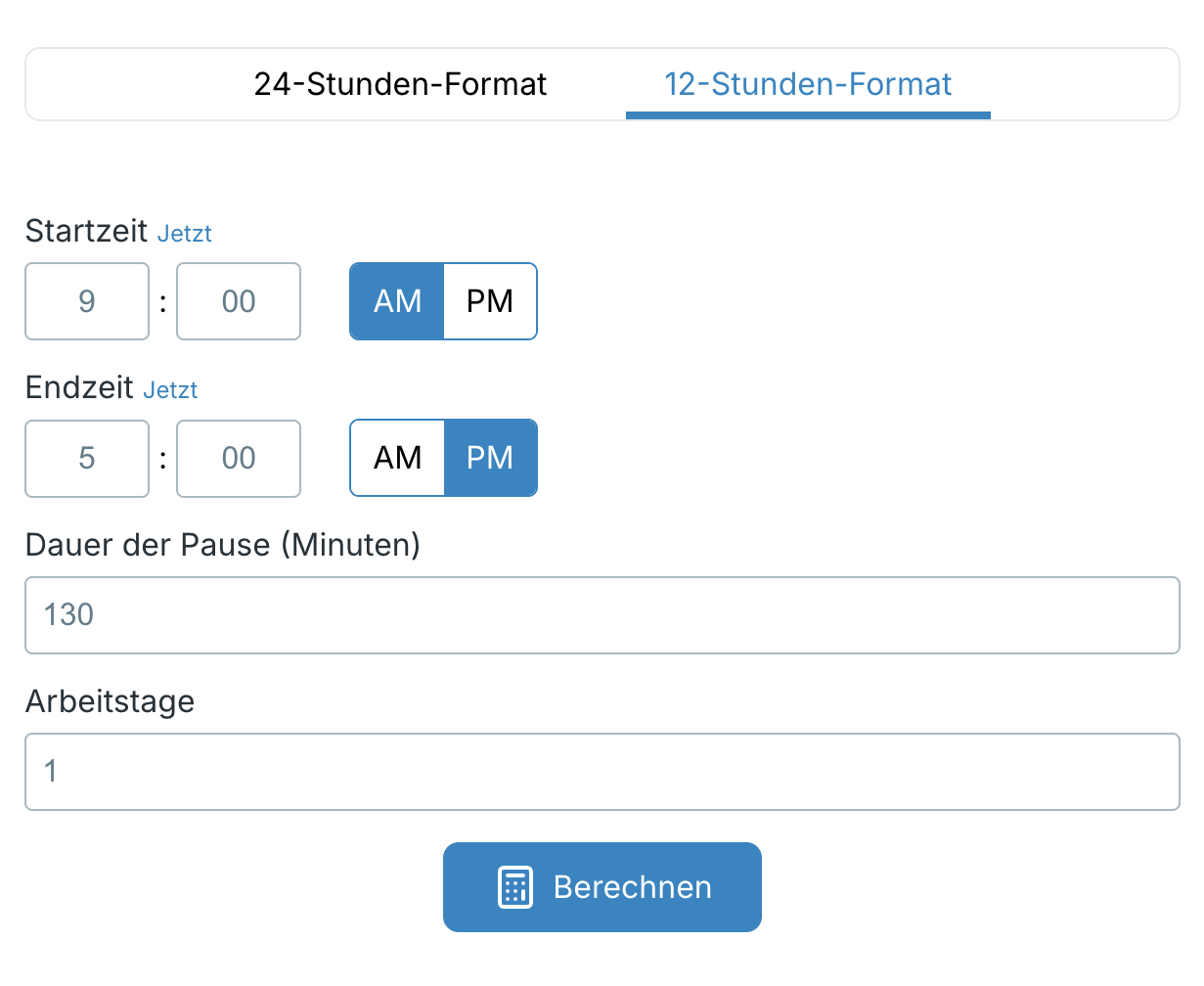
Task: Click the Endzeit hour field showing 5
Action: [x=87, y=459]
